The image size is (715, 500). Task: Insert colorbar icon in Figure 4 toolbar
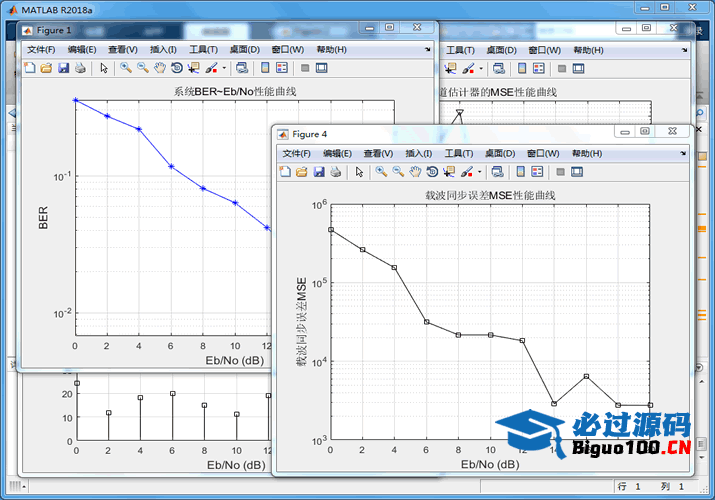coord(520,172)
